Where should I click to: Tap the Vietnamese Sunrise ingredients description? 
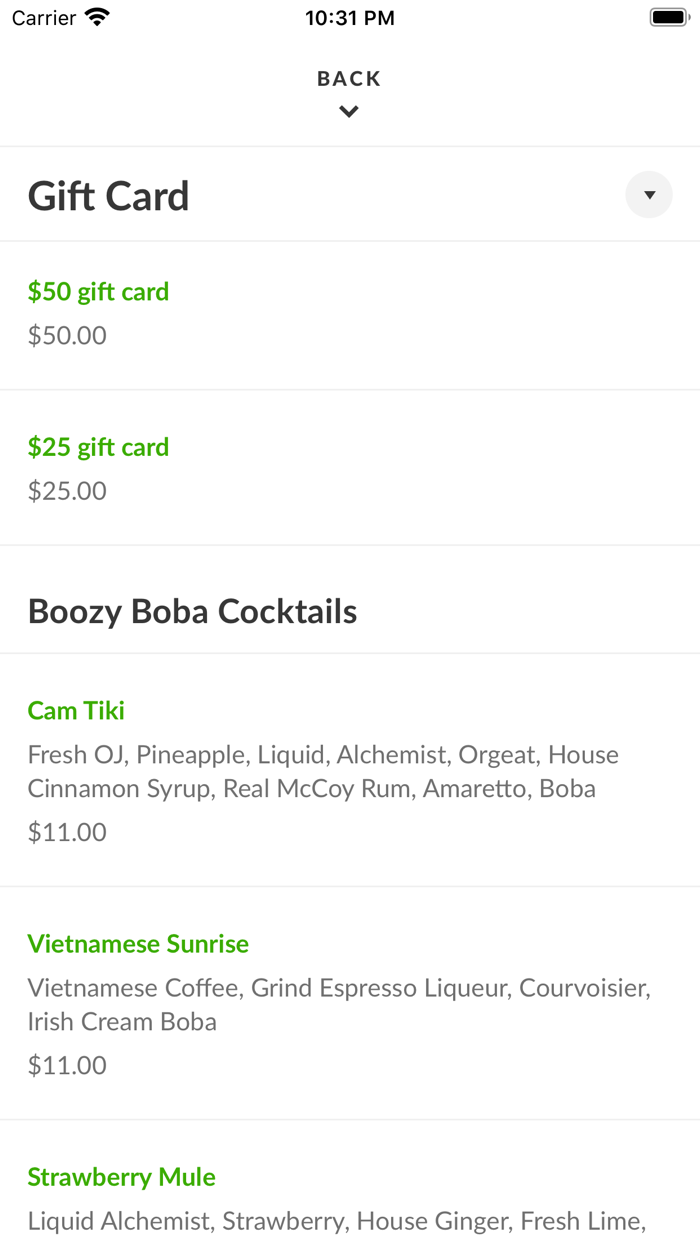tap(339, 1004)
